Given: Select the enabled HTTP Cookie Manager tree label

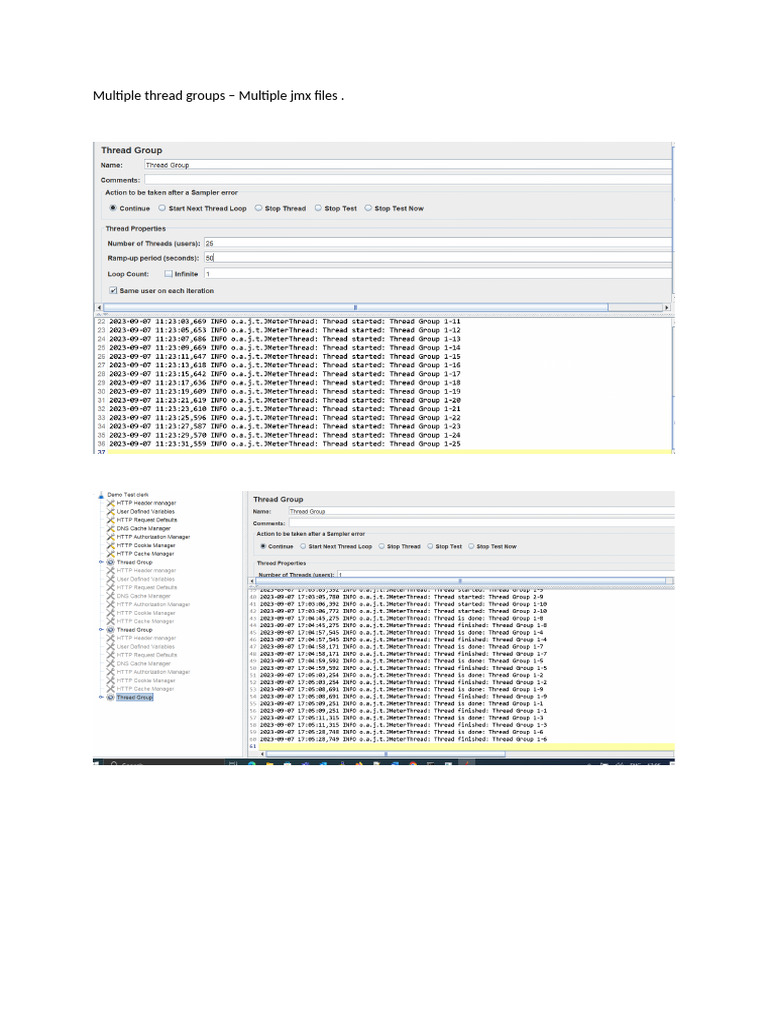Looking at the screenshot, I should point(146,545).
